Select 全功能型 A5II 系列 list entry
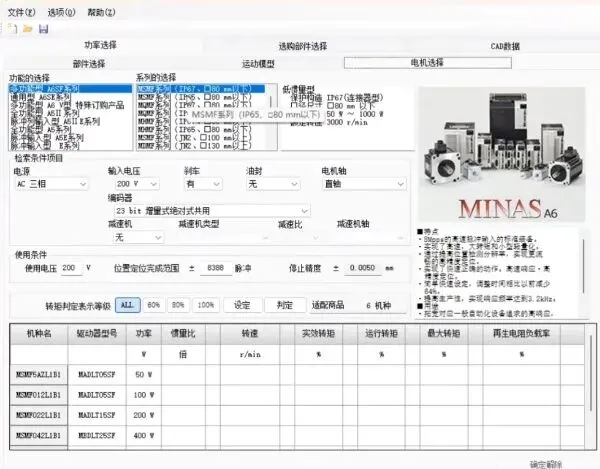600x469 pixels. click(x=70, y=113)
